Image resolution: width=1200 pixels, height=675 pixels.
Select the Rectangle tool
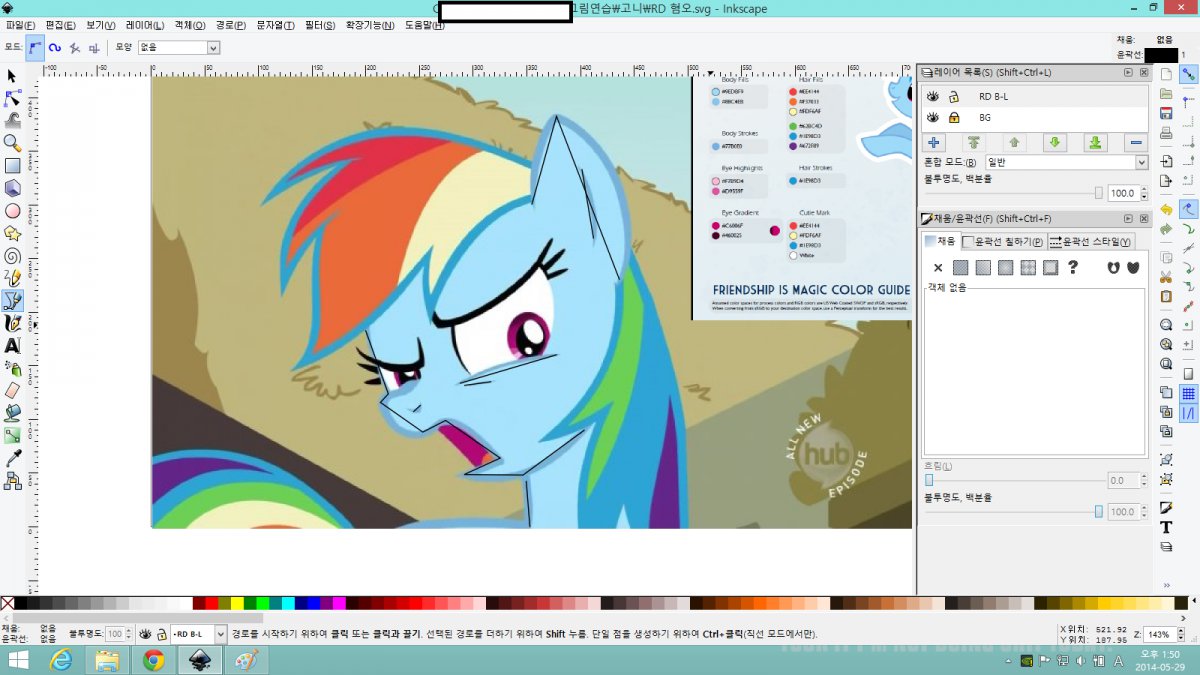(12, 166)
